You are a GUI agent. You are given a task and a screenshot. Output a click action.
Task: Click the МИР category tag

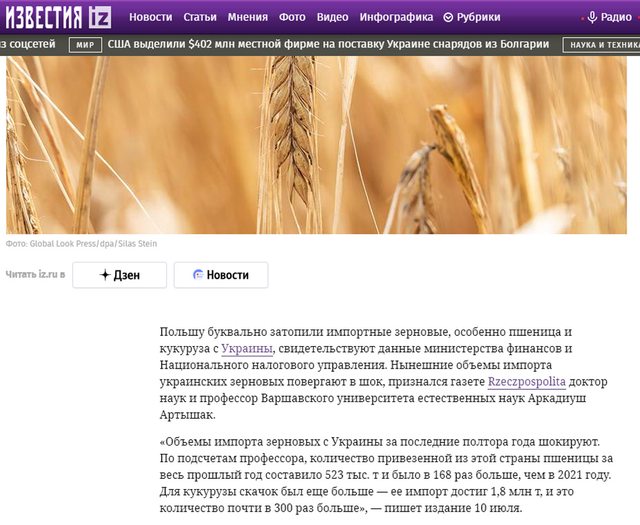85,45
